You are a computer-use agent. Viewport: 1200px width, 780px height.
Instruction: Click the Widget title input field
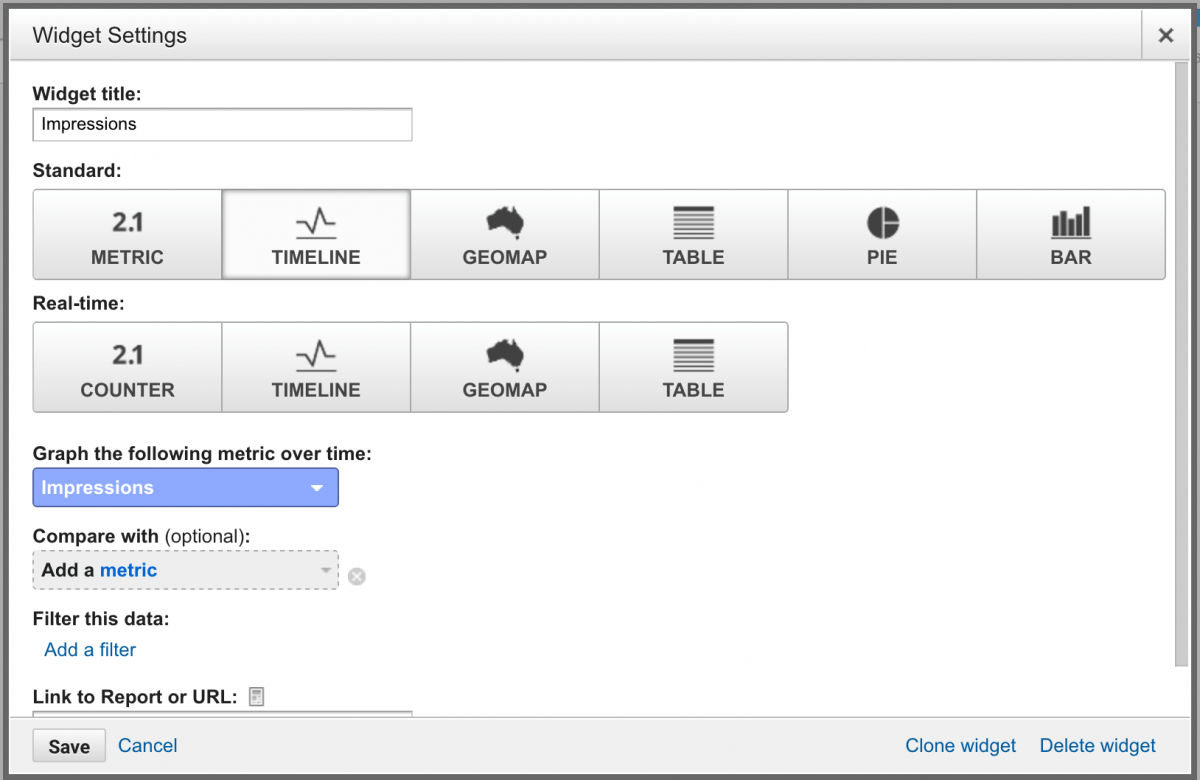pyautogui.click(x=222, y=125)
